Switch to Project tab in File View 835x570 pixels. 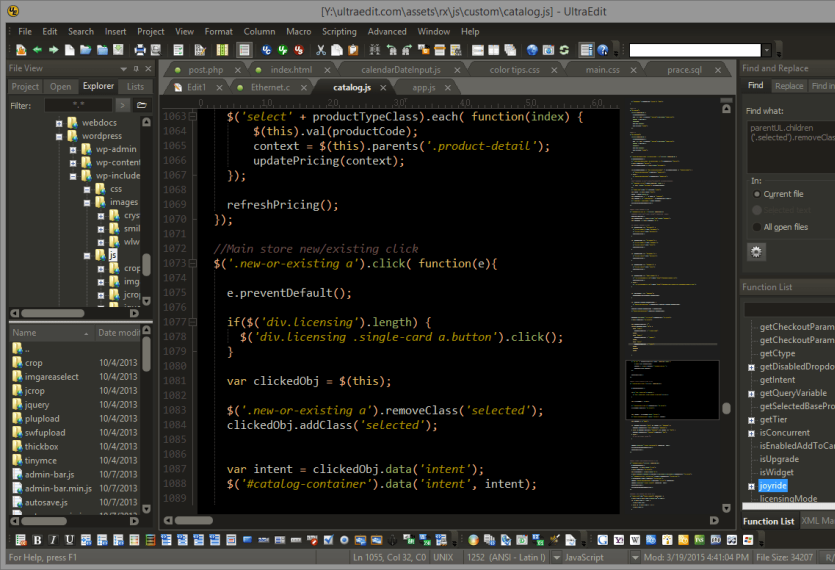point(25,86)
